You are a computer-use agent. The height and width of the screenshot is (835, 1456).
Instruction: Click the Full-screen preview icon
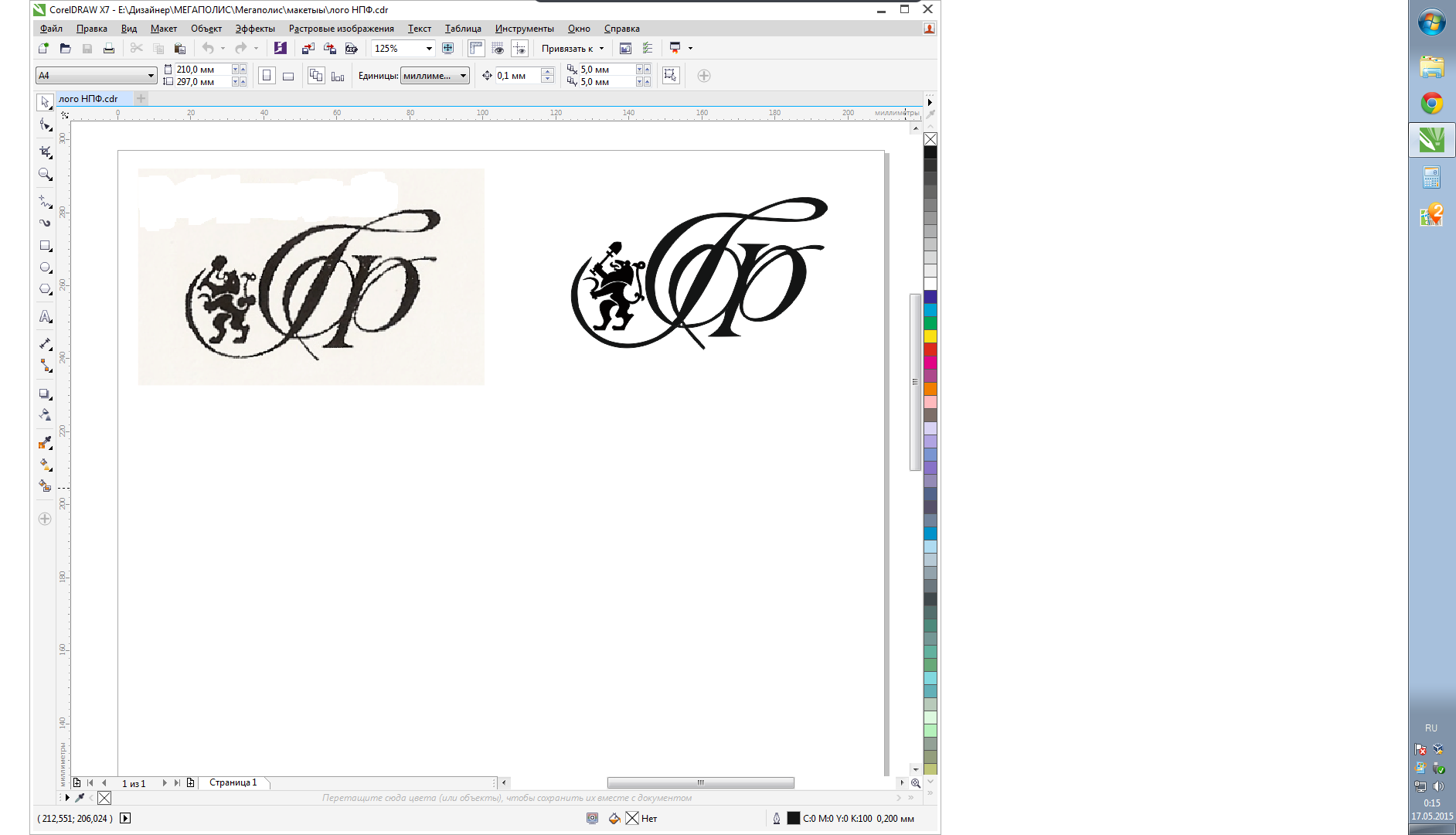tap(448, 48)
